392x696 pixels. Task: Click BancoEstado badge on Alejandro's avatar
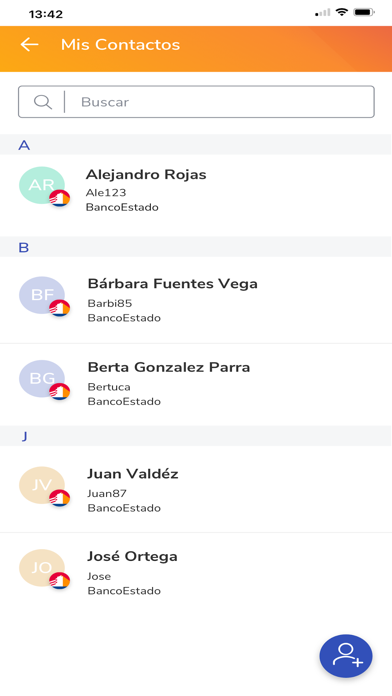click(x=59, y=198)
